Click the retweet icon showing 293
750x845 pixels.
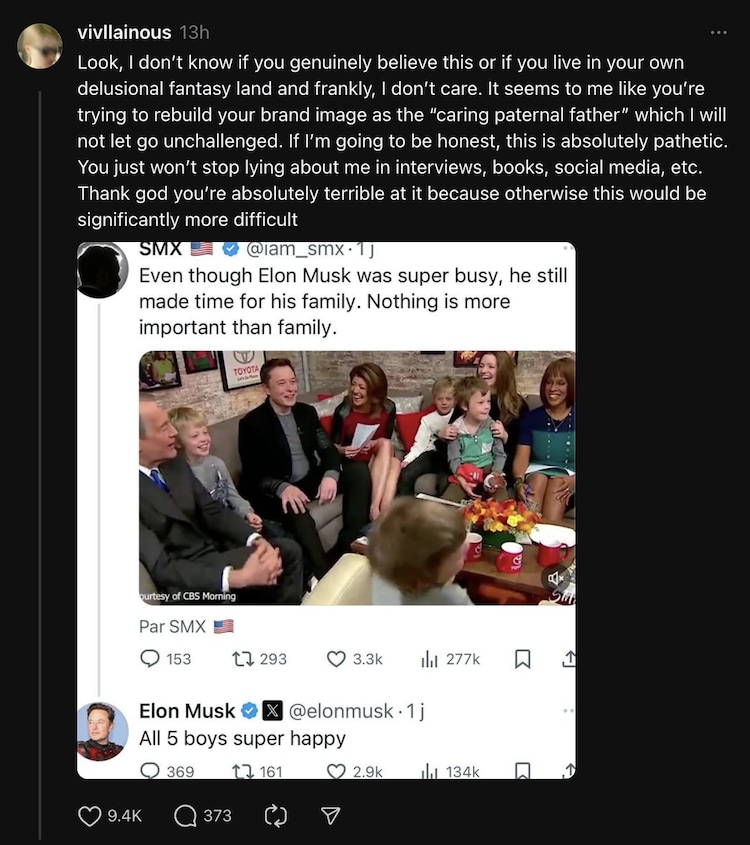(x=242, y=658)
